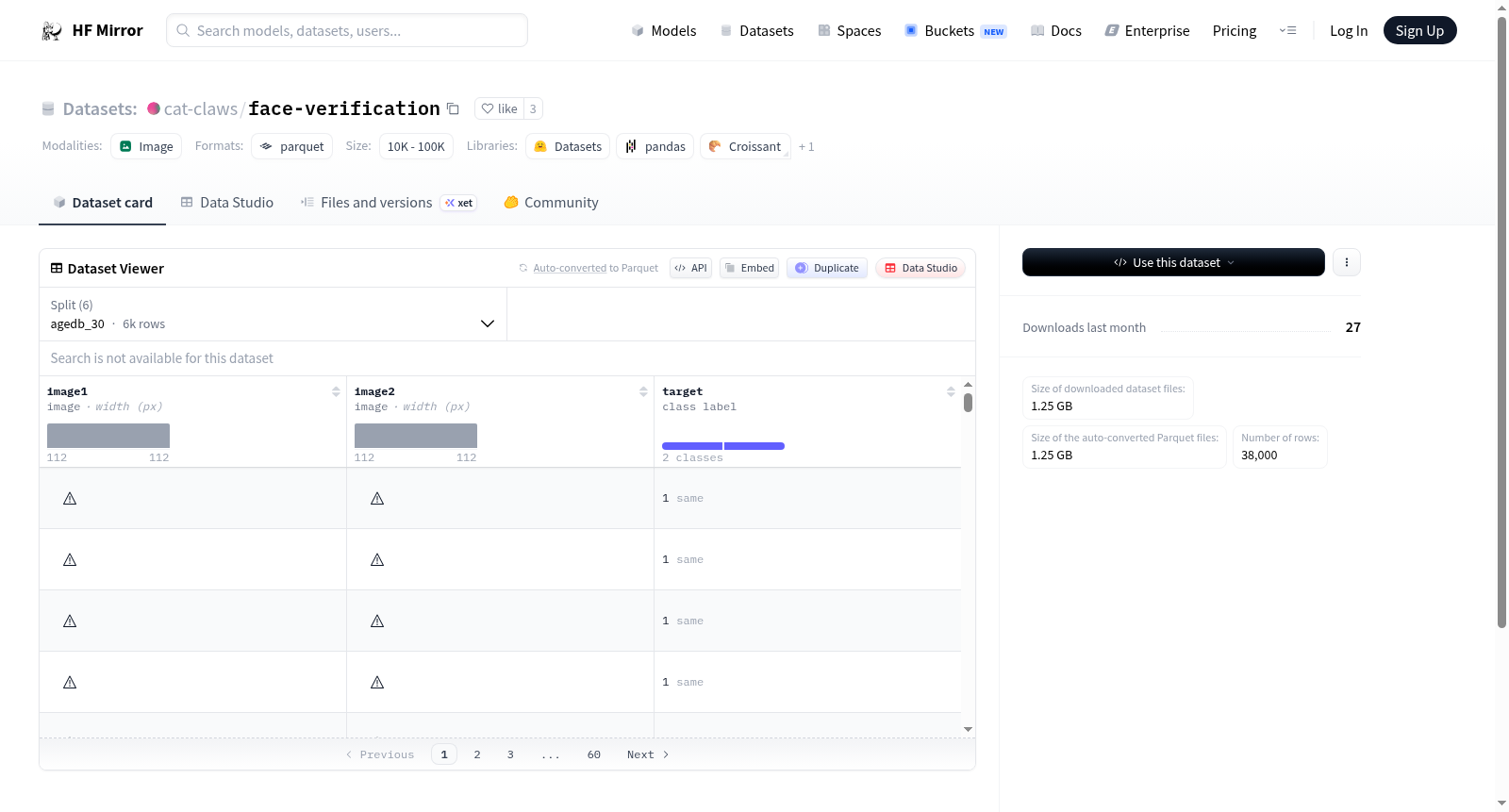Switch to the Dataset card tab
The width and height of the screenshot is (1509, 812).
click(x=103, y=202)
